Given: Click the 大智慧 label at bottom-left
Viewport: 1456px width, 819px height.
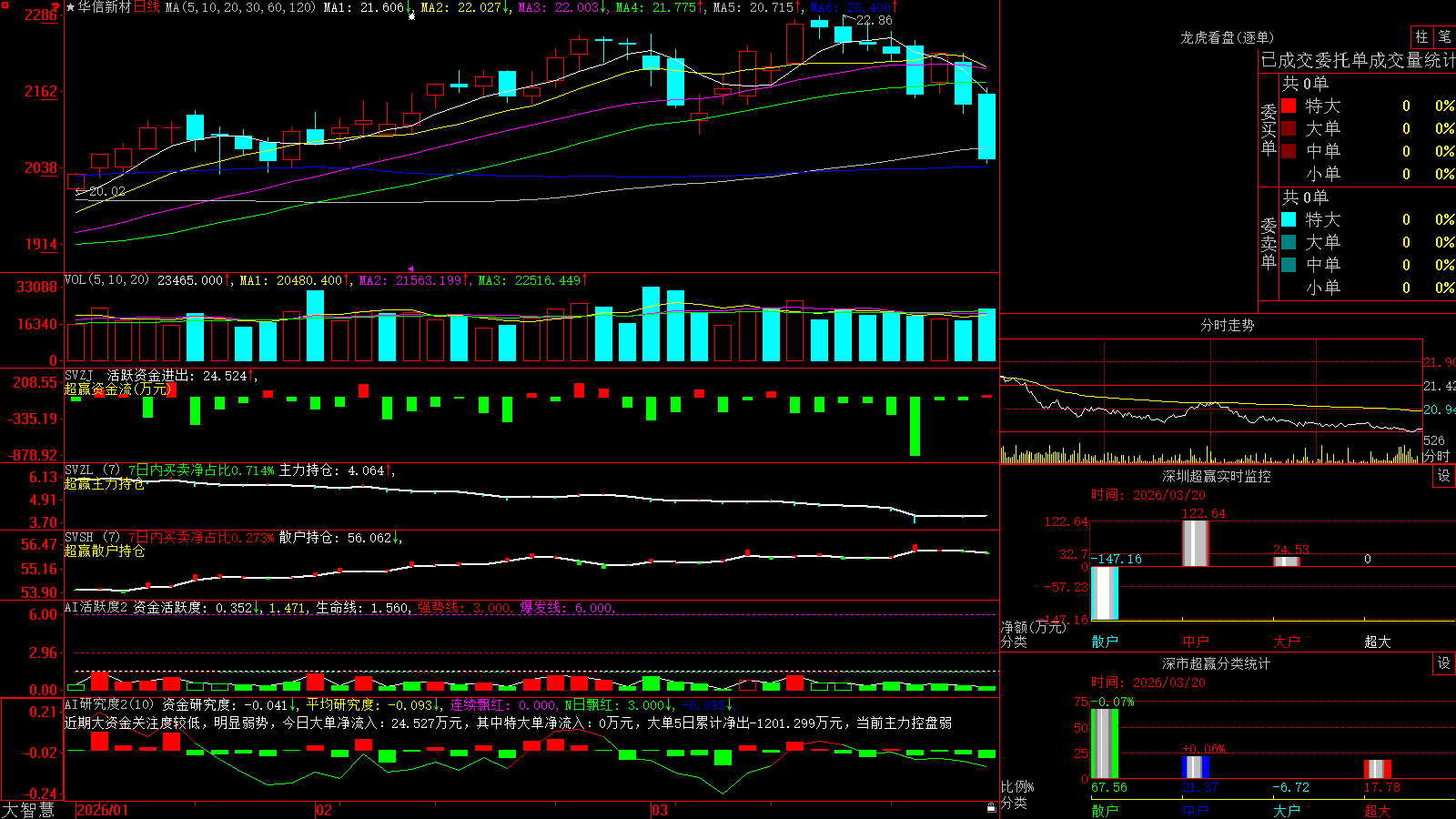Looking at the screenshot, I should coord(28,810).
